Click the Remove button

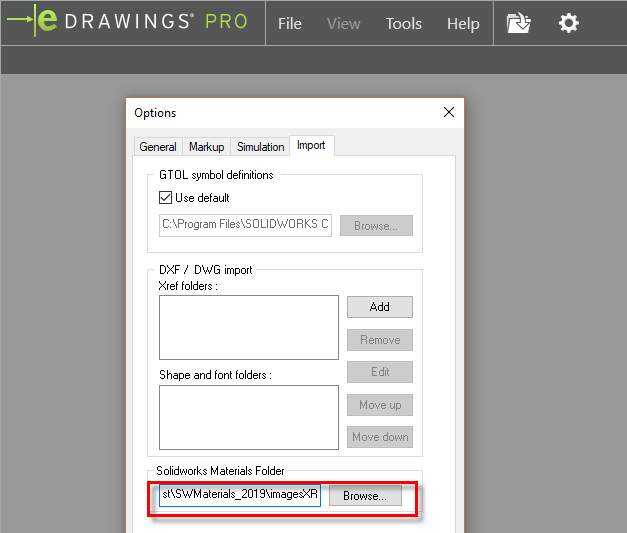click(x=379, y=340)
